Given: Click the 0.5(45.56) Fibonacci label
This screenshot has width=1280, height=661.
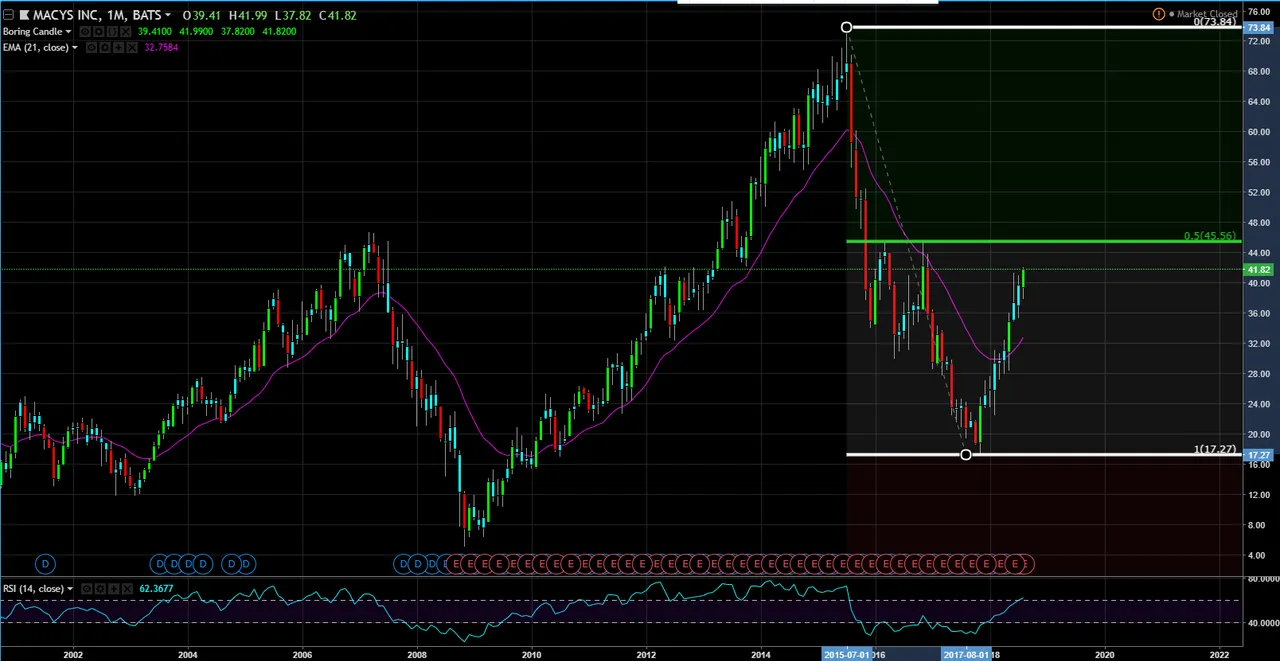Looking at the screenshot, I should [1210, 236].
